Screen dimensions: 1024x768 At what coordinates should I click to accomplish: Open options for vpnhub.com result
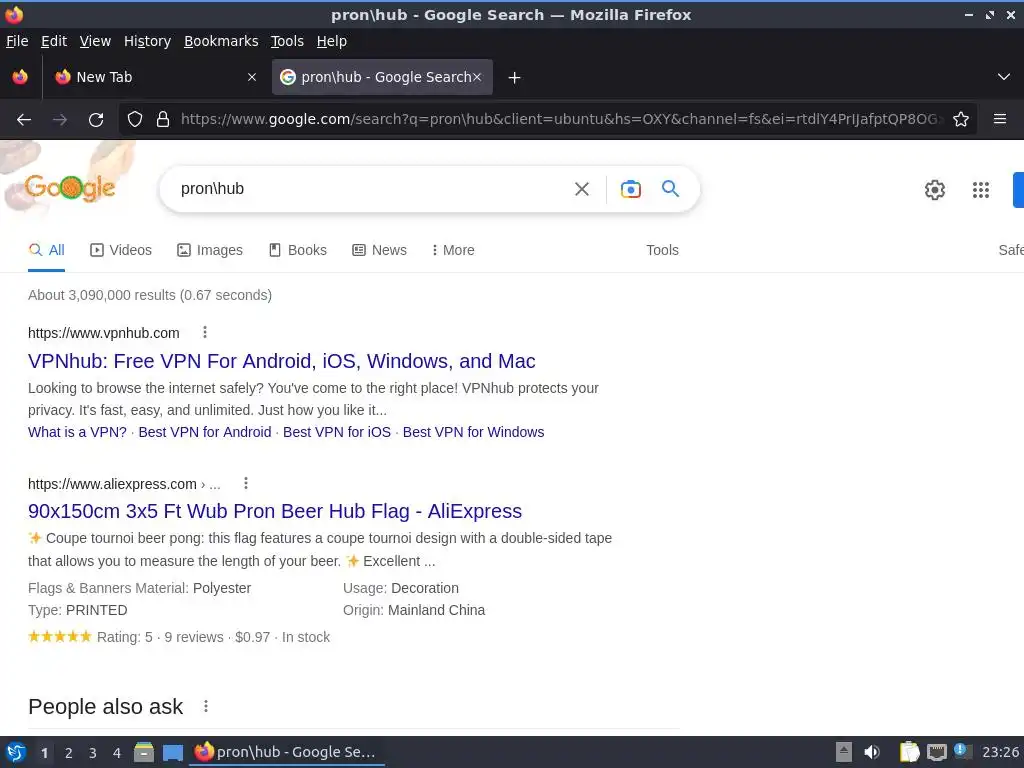pyautogui.click(x=205, y=332)
